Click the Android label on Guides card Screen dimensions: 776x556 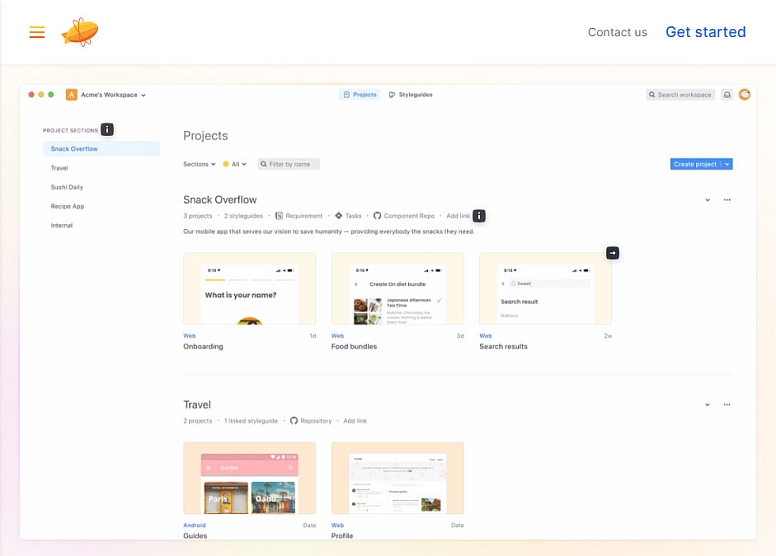pos(194,525)
